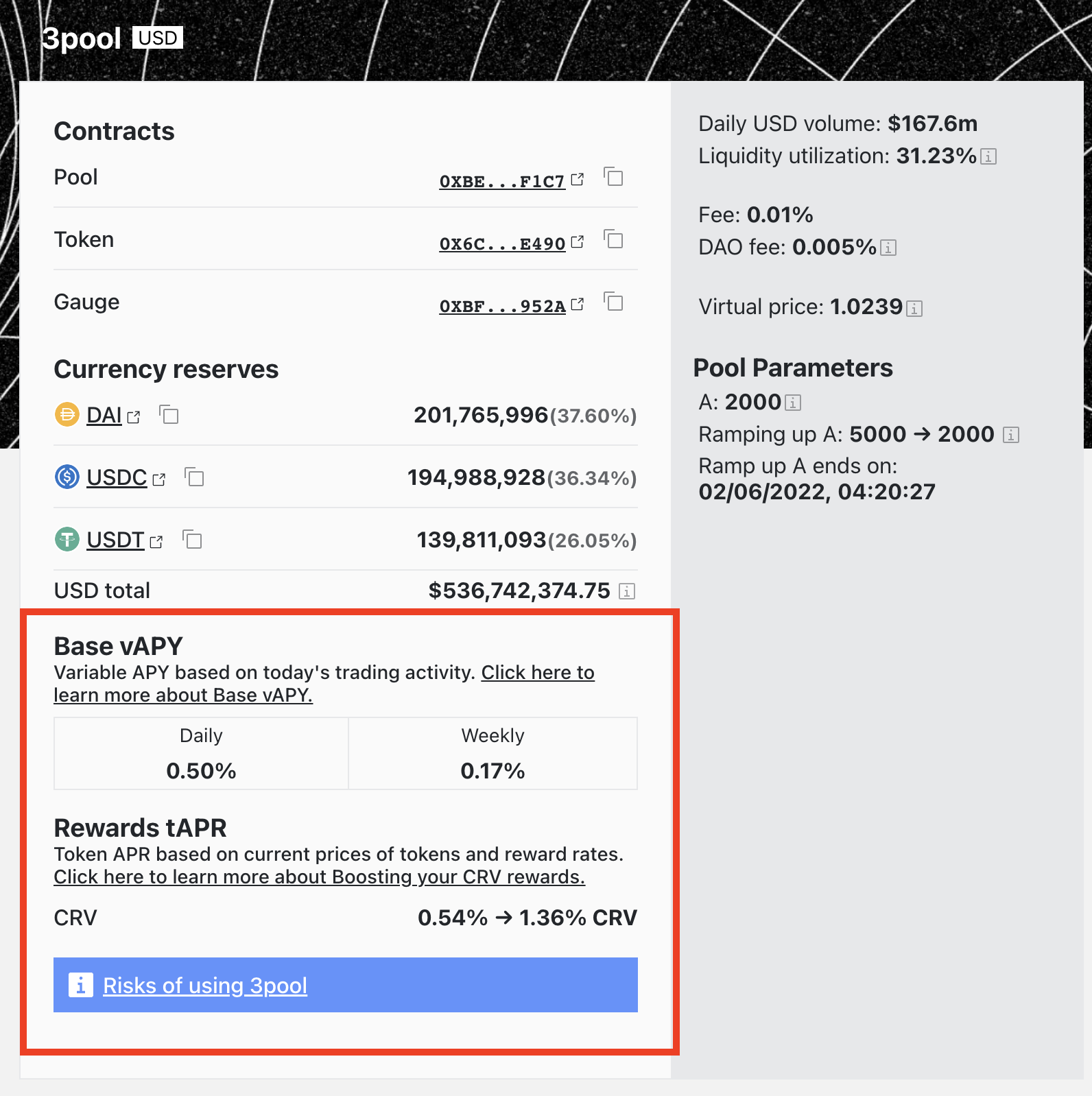Open Pool contract address 0XBE...F1C7 link

[x=502, y=182]
